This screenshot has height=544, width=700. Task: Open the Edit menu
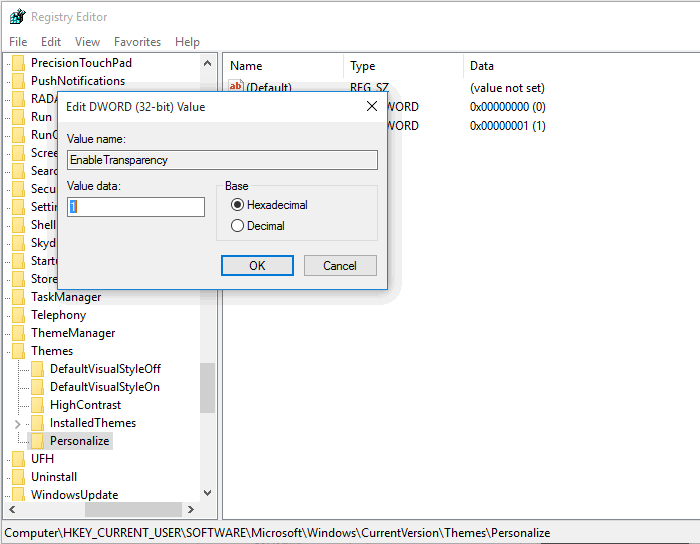pos(51,42)
